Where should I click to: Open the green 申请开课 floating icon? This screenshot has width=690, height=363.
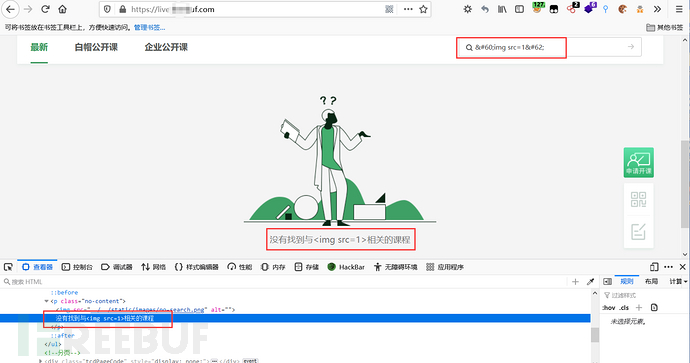pos(639,162)
